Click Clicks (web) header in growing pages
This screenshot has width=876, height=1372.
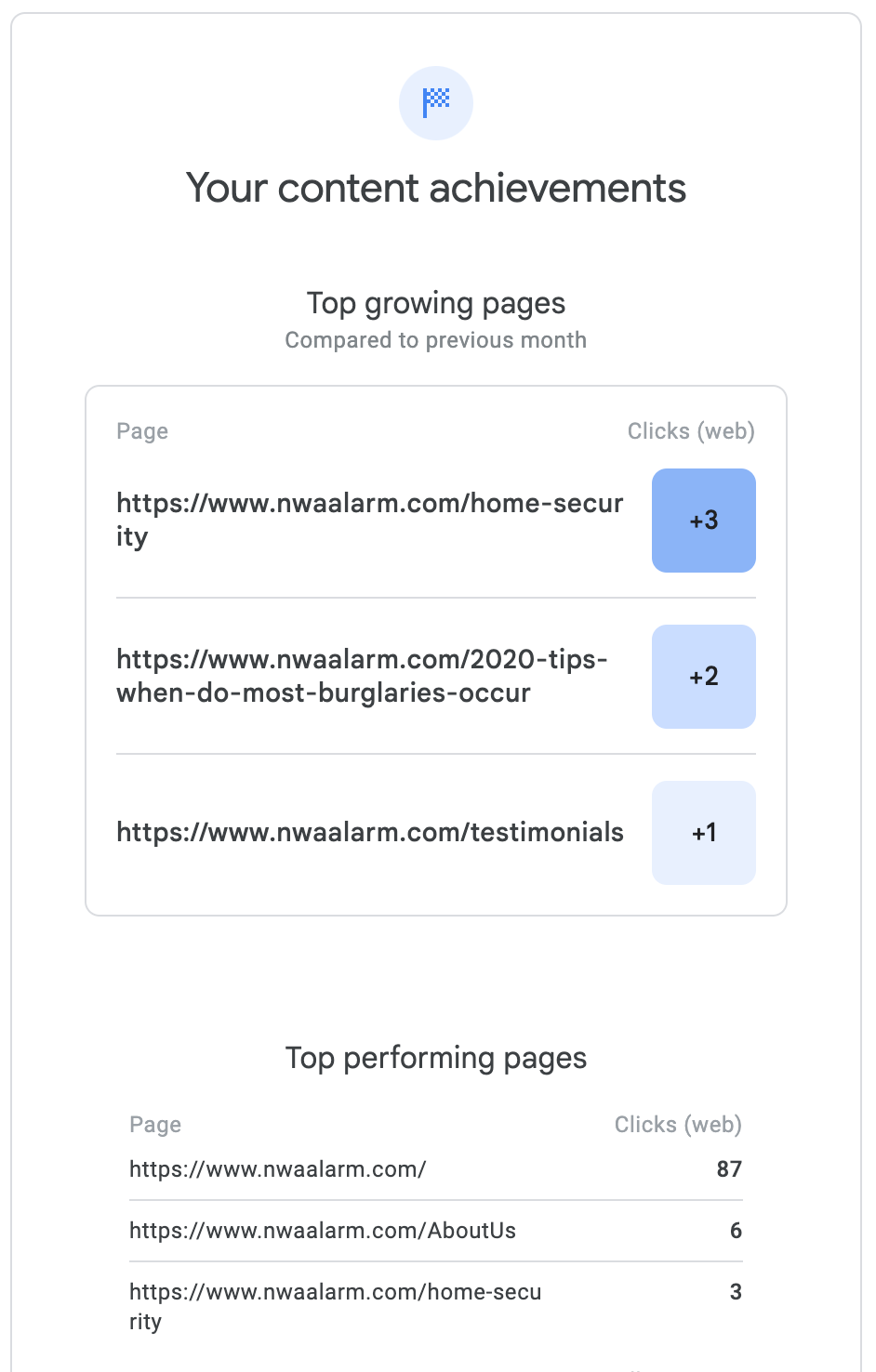pos(691,431)
